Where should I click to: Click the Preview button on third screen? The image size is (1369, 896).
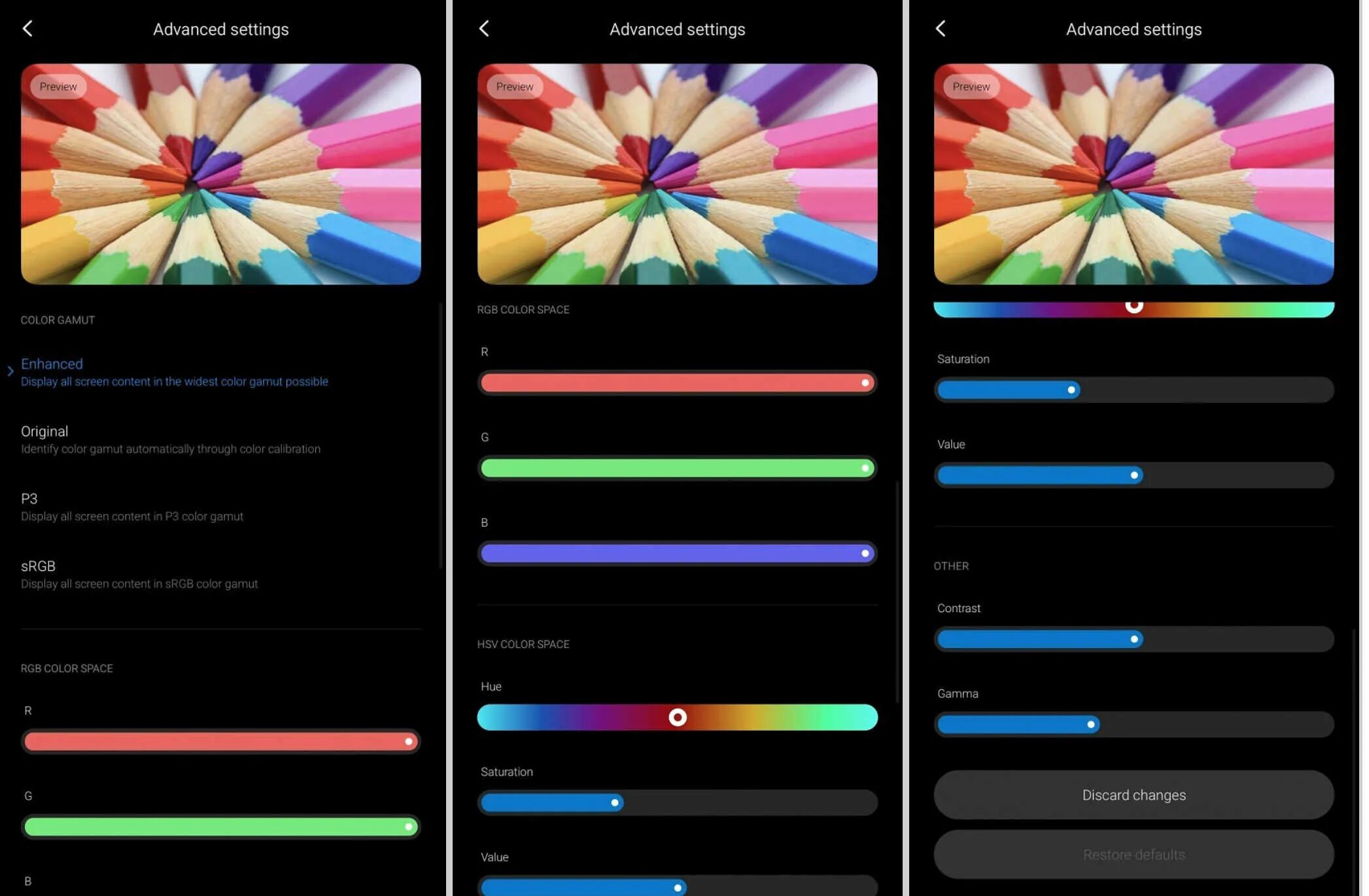tap(971, 86)
